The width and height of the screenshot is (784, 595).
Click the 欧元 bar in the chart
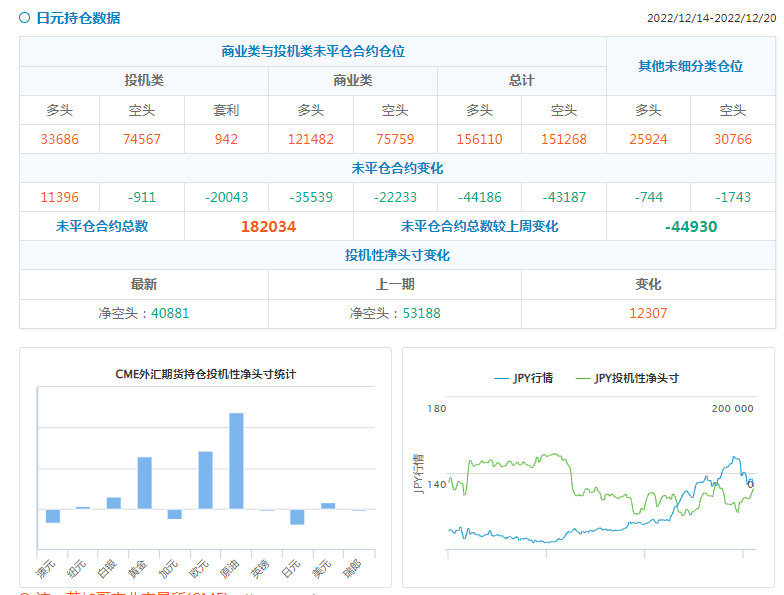tap(205, 480)
